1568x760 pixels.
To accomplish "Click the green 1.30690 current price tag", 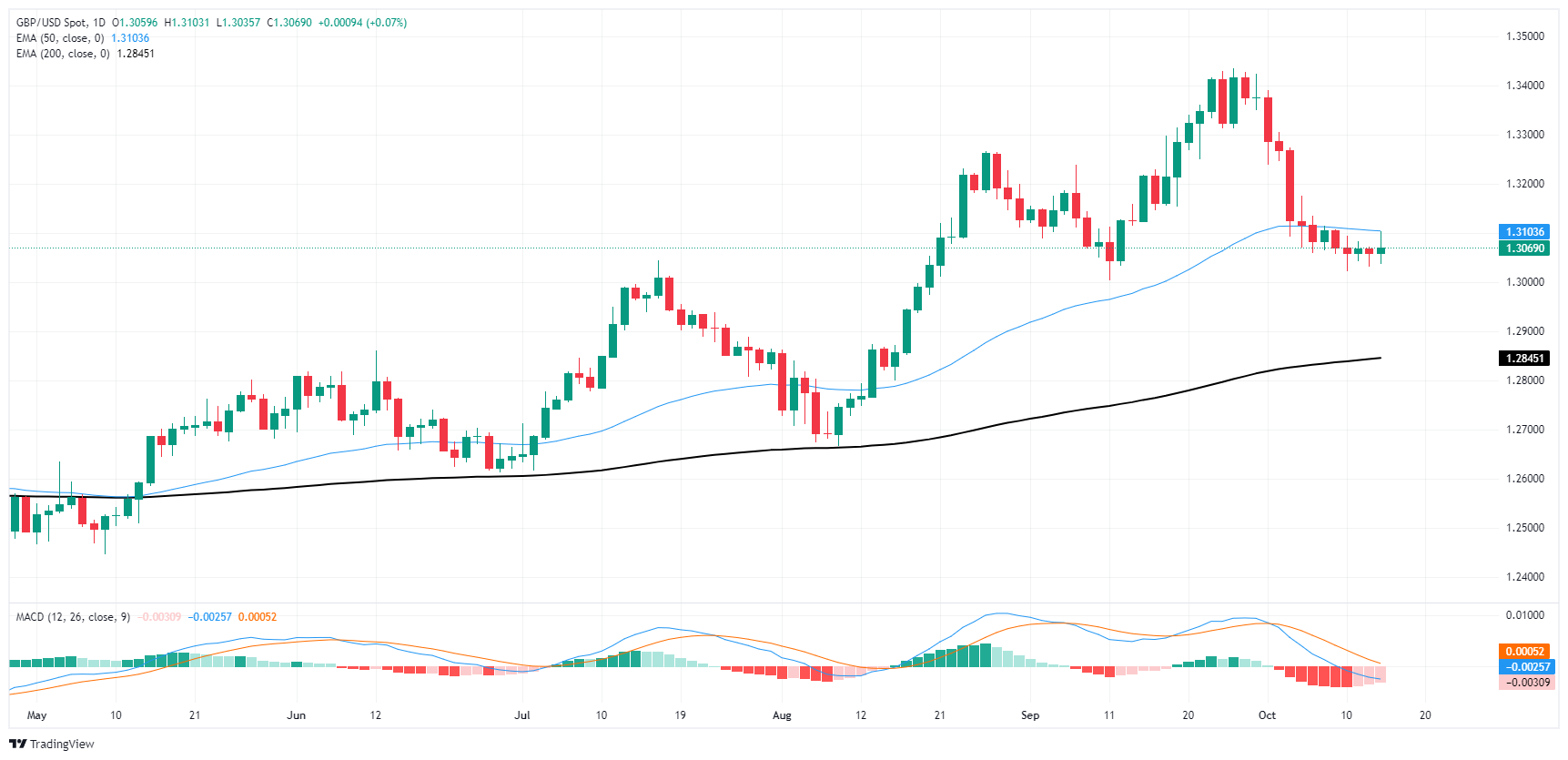I will [1523, 248].
